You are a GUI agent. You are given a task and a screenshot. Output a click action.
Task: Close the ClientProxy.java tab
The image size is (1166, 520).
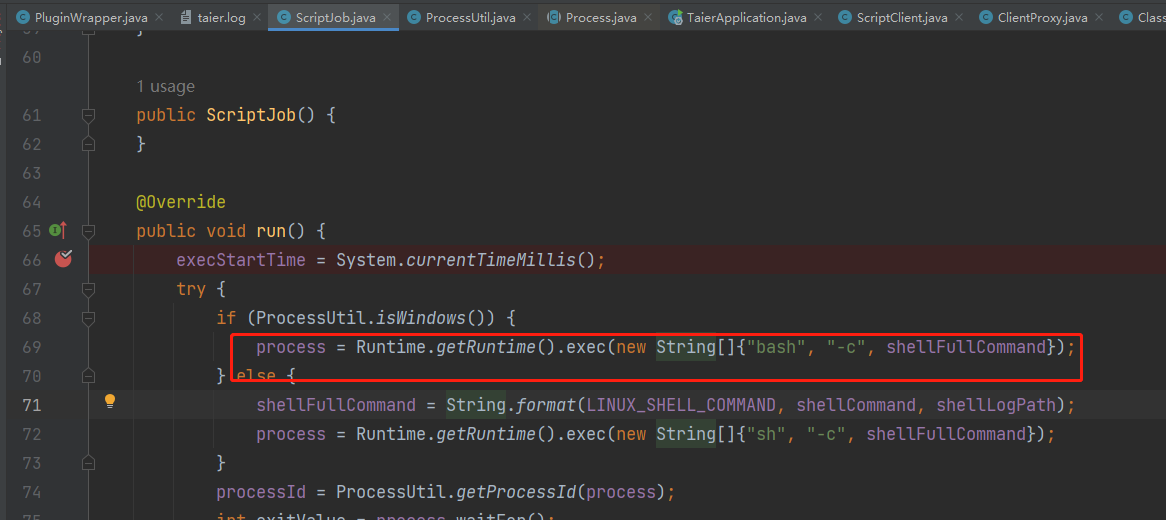1100,18
